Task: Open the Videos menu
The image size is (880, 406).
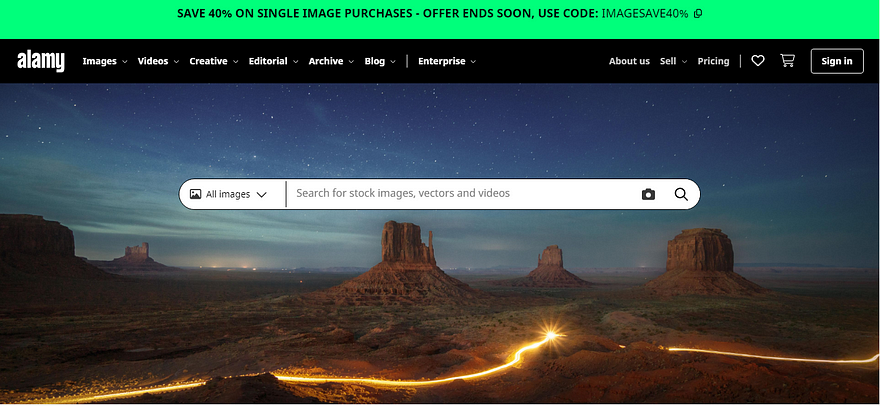Action: (158, 61)
